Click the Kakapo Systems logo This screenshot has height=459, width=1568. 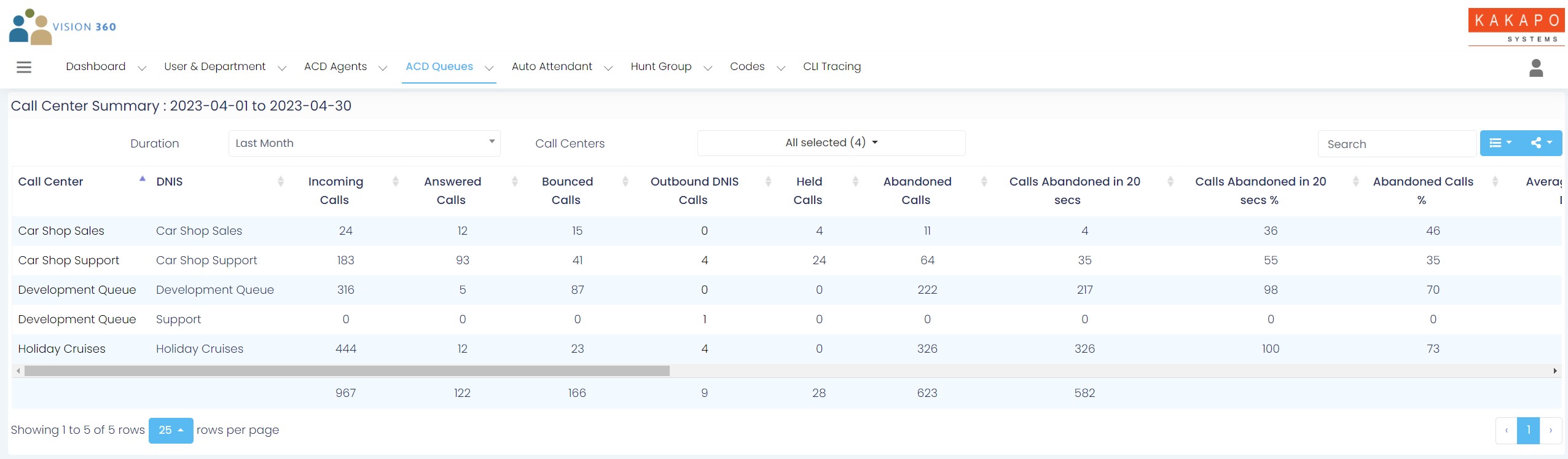click(1516, 26)
